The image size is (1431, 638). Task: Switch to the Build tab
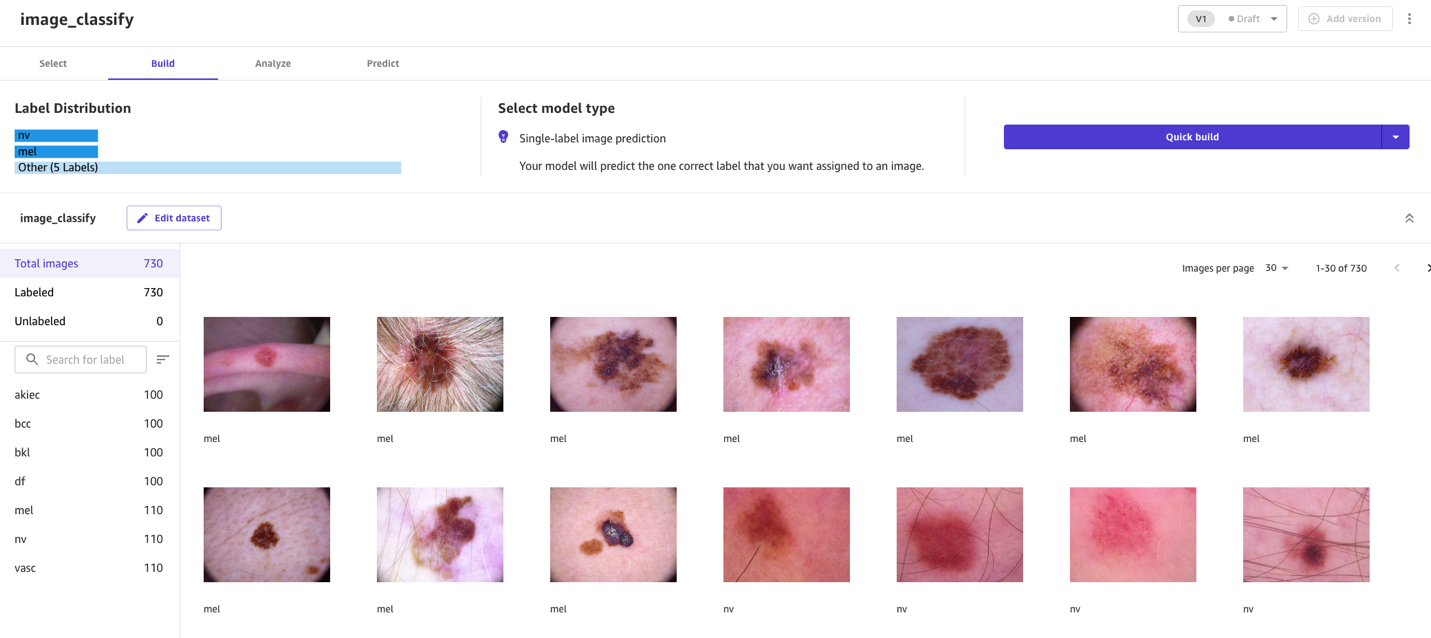coord(163,63)
